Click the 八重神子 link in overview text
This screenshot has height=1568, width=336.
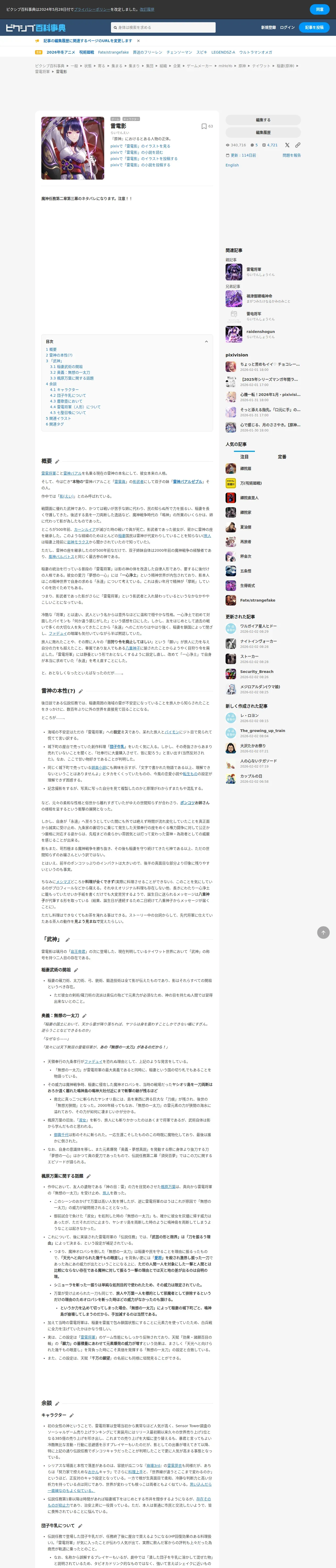pos(133,649)
